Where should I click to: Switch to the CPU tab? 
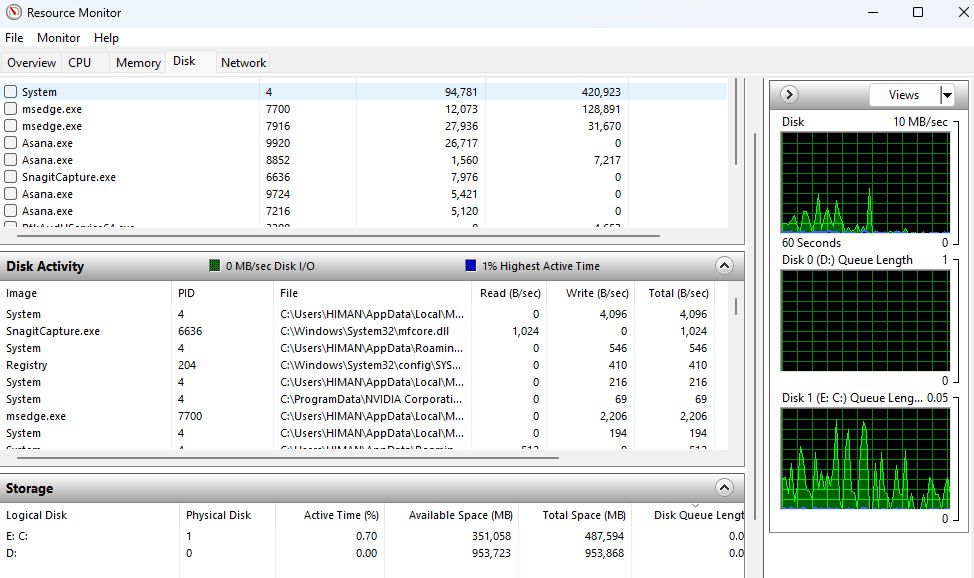tap(80, 62)
